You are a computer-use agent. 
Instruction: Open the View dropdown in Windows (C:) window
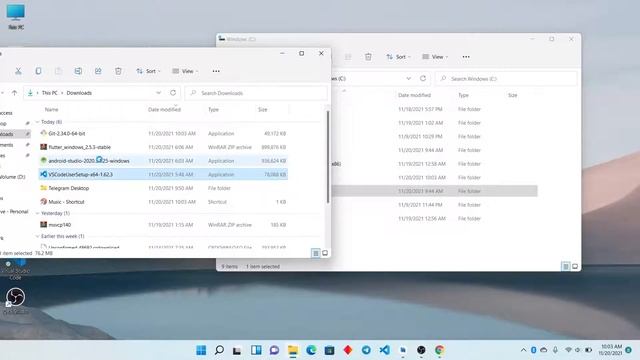coord(435,57)
